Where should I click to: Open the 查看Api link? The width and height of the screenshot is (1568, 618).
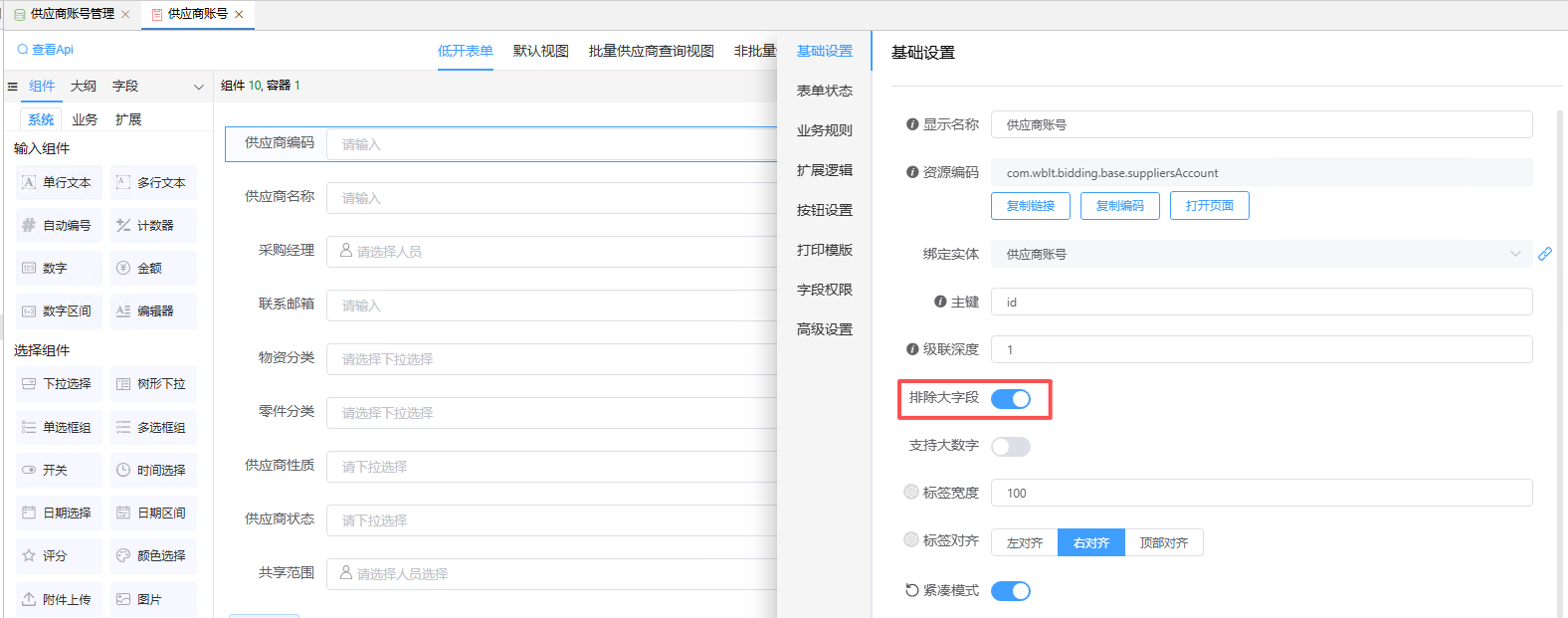click(46, 50)
